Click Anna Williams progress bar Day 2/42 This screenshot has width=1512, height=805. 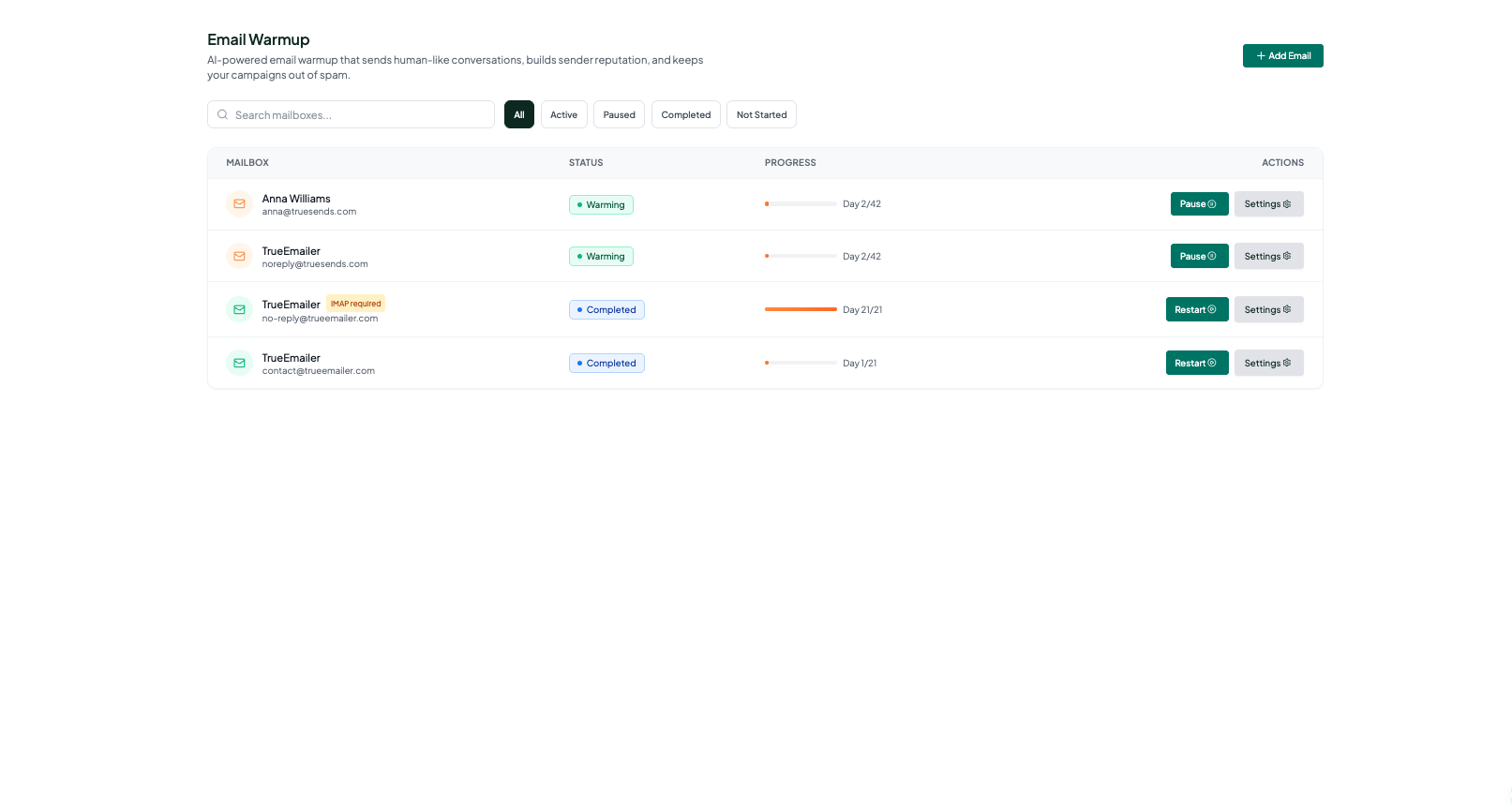[x=801, y=204]
